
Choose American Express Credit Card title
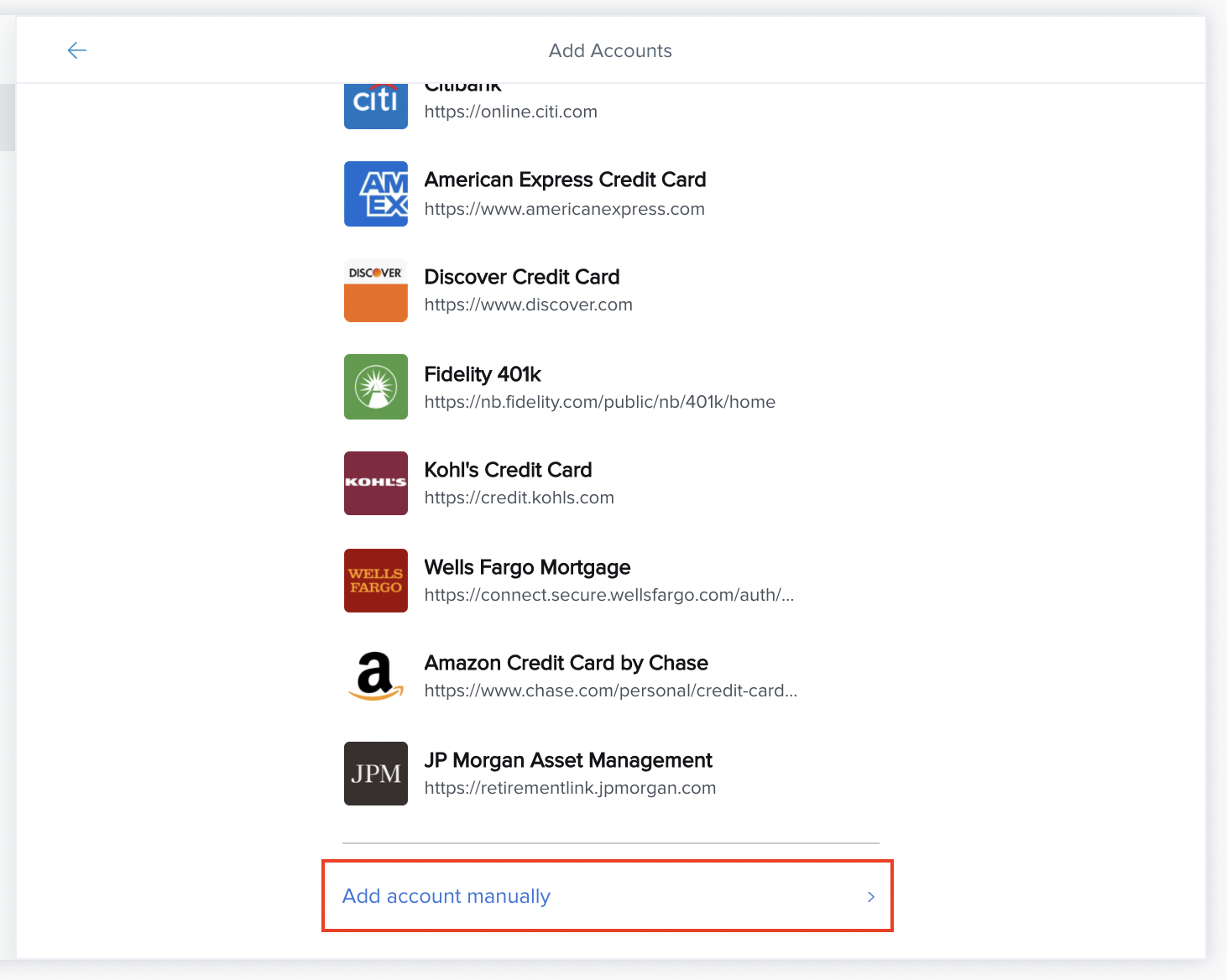coord(565,180)
